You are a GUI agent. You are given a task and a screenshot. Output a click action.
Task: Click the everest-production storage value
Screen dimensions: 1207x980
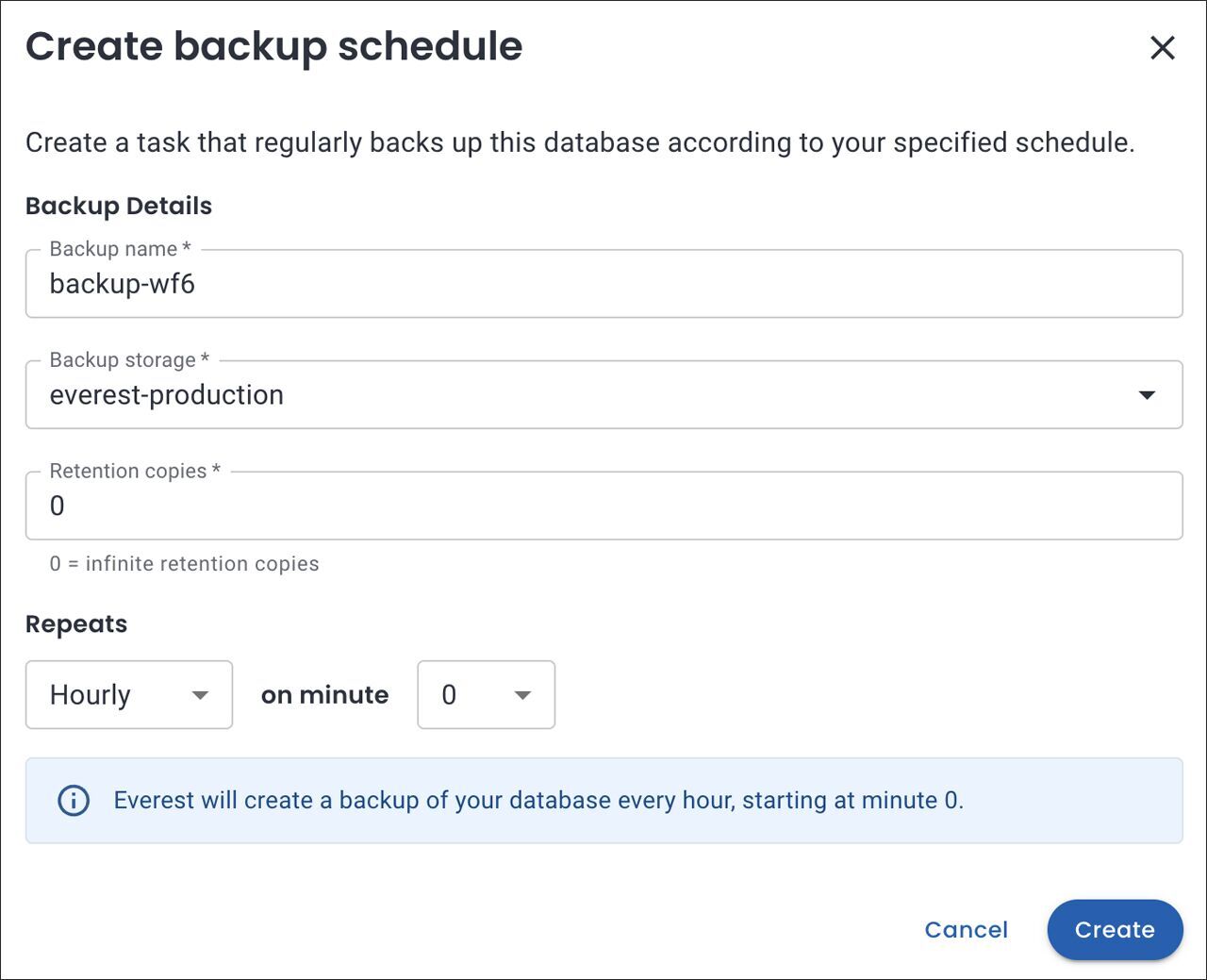(x=166, y=395)
